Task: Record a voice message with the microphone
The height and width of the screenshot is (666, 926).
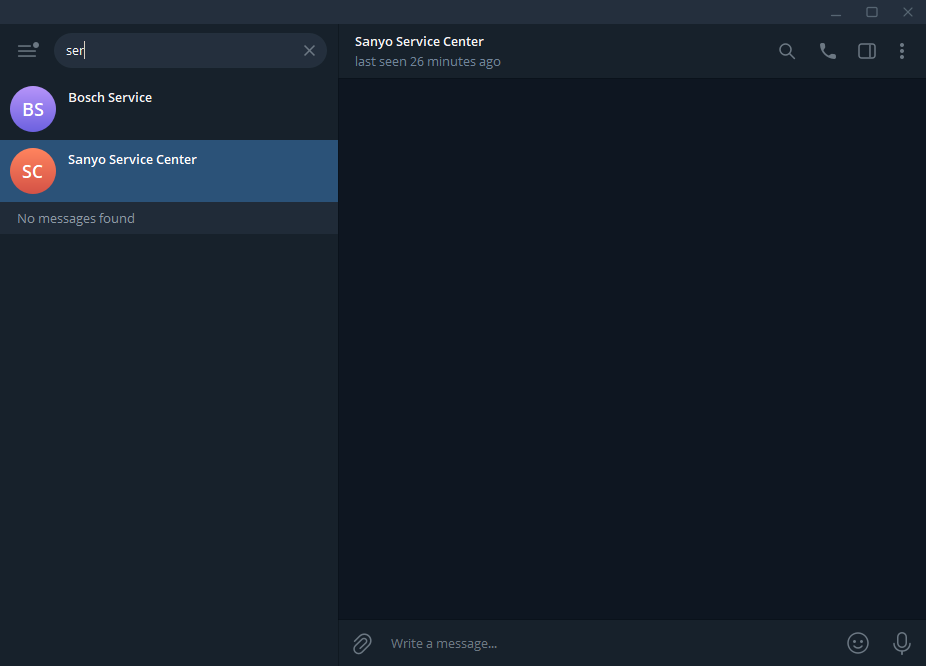Action: coord(902,644)
